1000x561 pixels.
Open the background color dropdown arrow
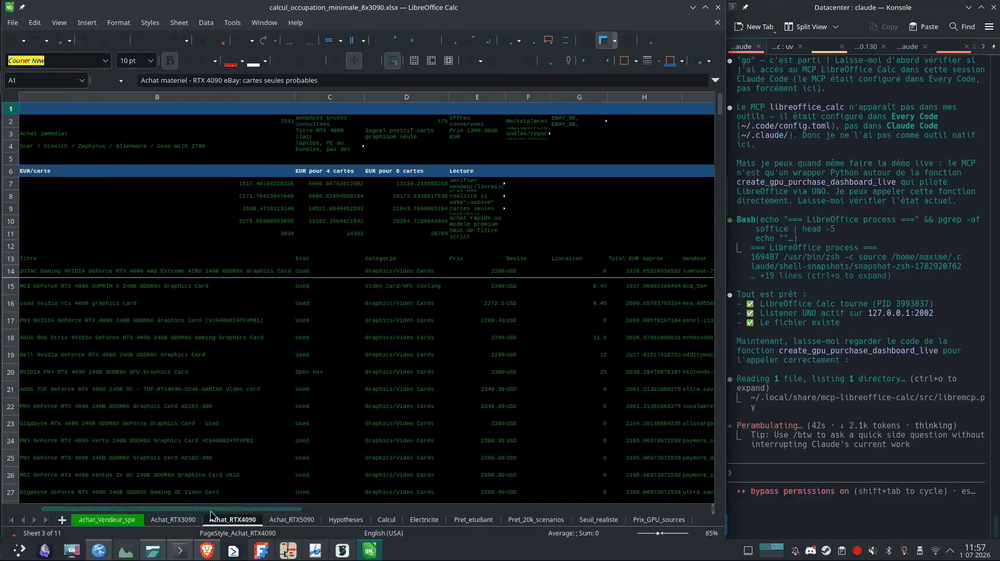point(265,61)
